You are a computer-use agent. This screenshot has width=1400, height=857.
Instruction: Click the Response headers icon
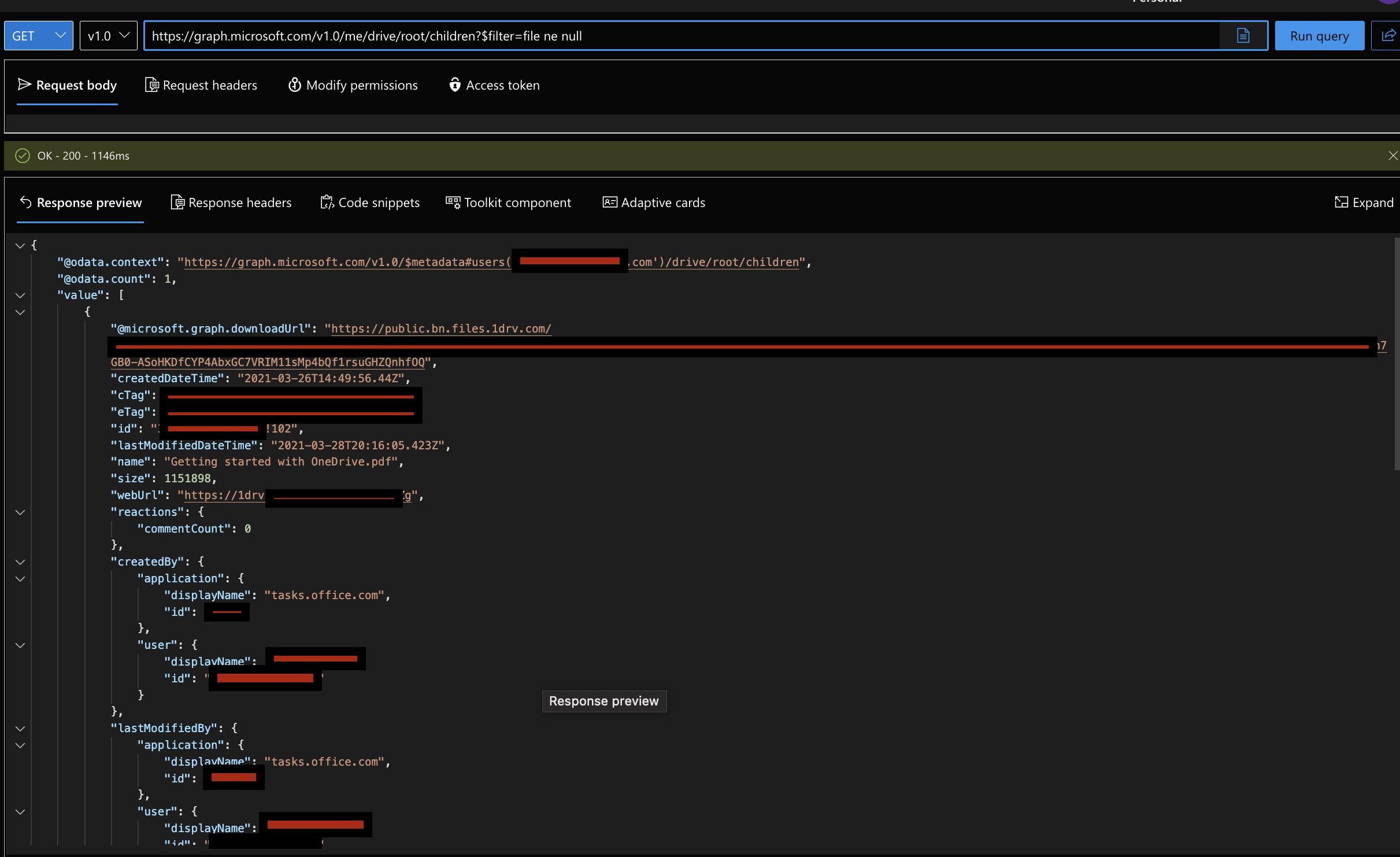click(177, 202)
